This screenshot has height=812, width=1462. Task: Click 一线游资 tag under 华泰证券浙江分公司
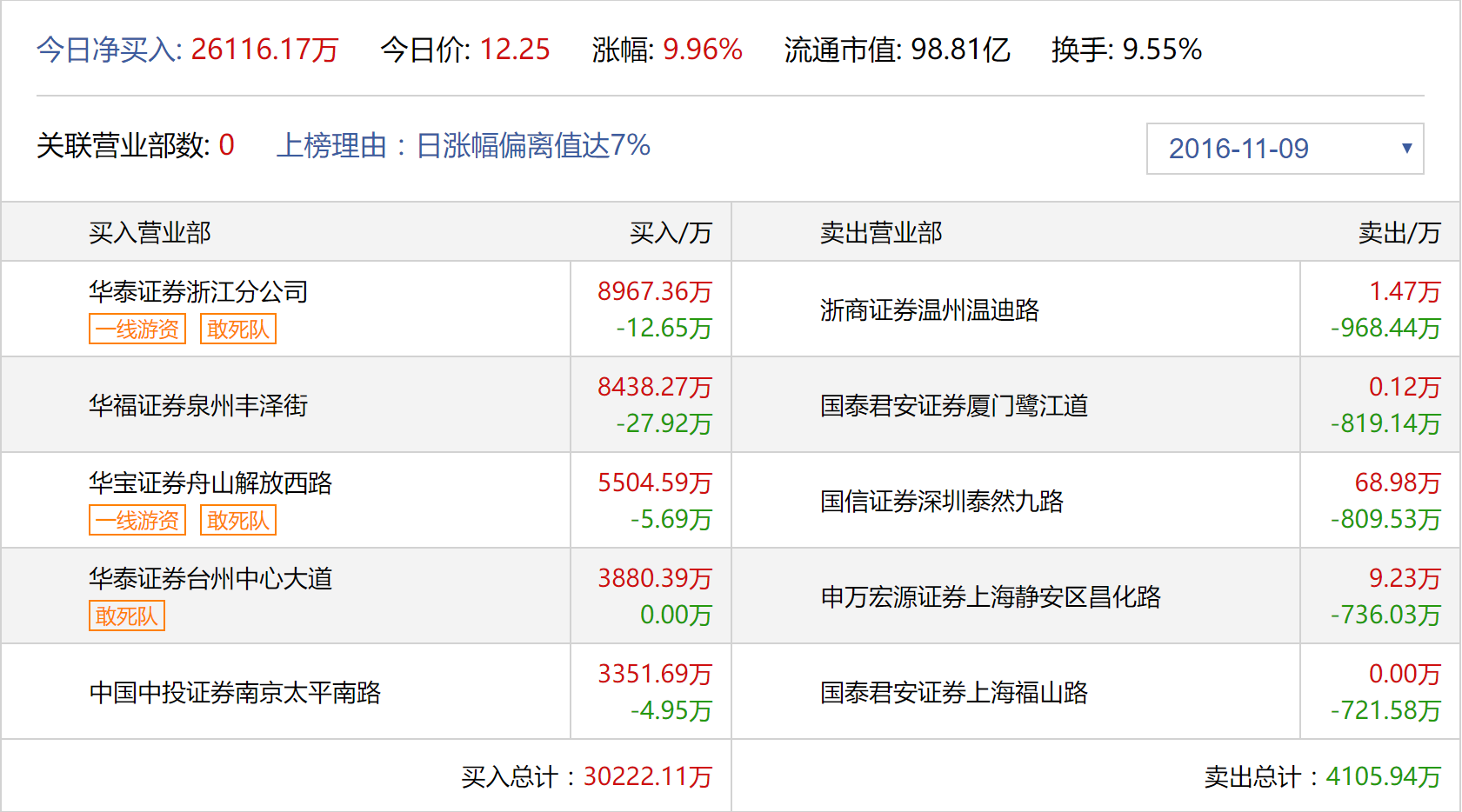coord(137,329)
